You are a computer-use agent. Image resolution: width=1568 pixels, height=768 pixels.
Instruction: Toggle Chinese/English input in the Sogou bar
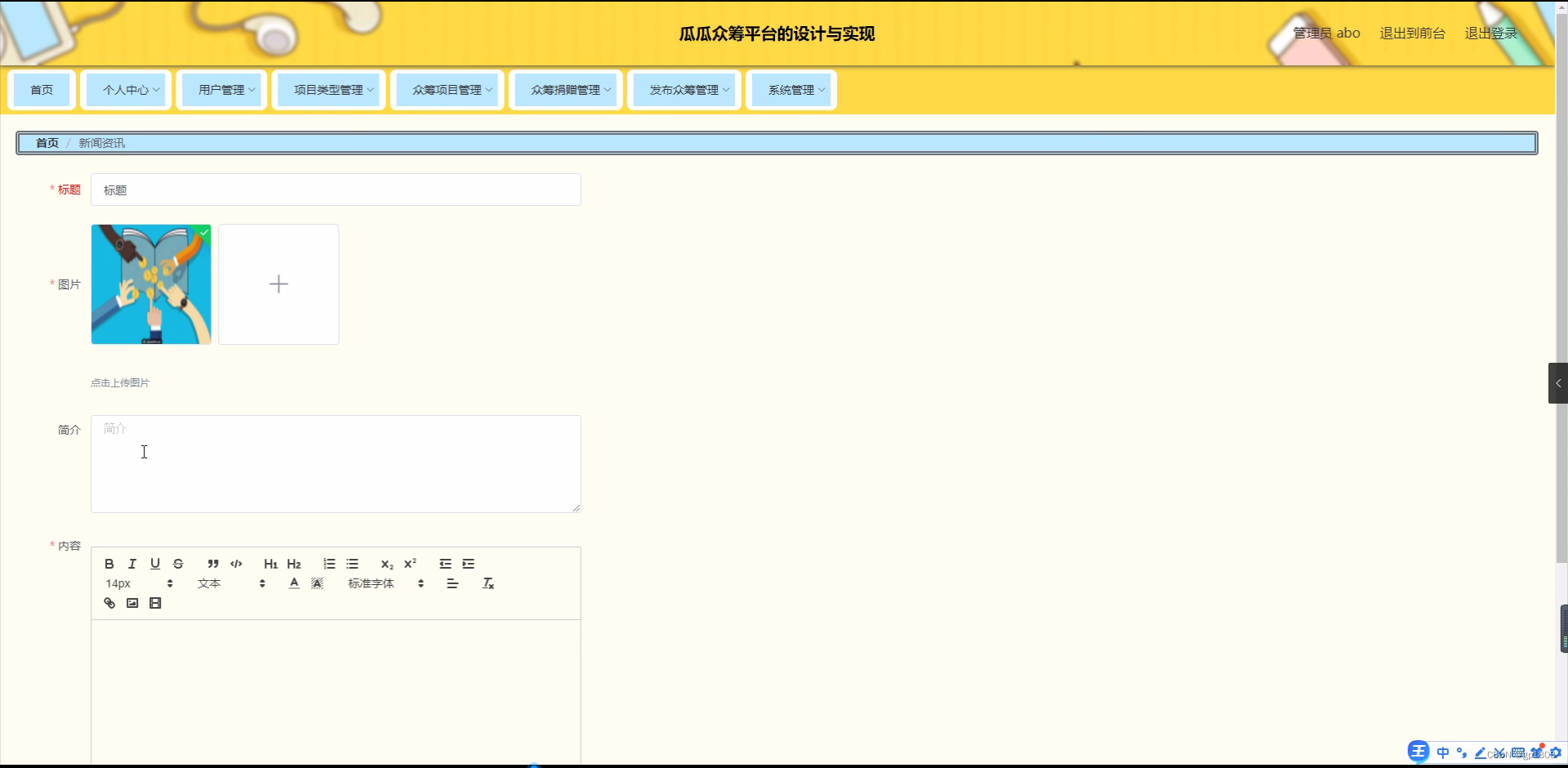point(1442,752)
